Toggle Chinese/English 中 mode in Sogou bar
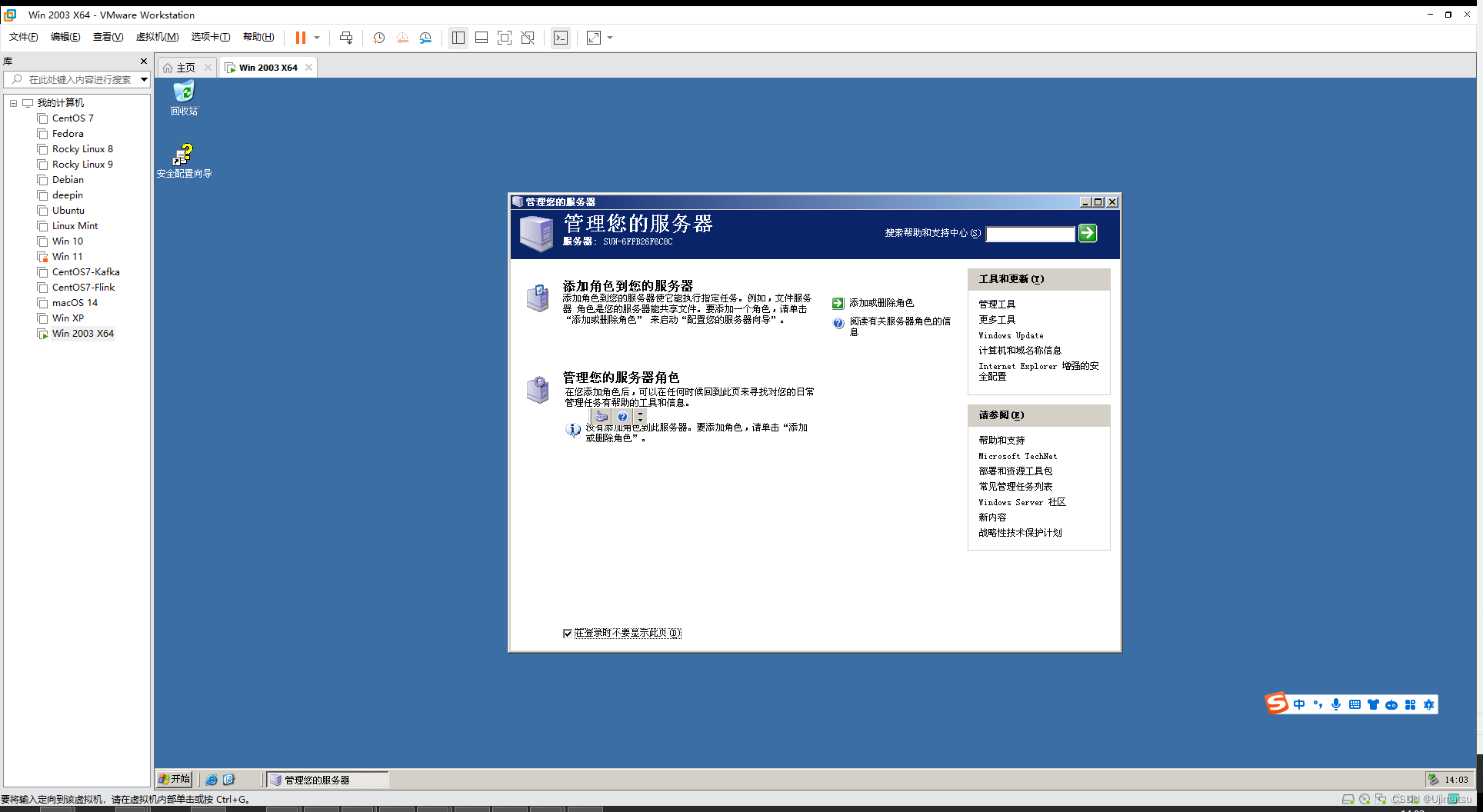Screen dimensions: 1483x812 coord(1299,704)
